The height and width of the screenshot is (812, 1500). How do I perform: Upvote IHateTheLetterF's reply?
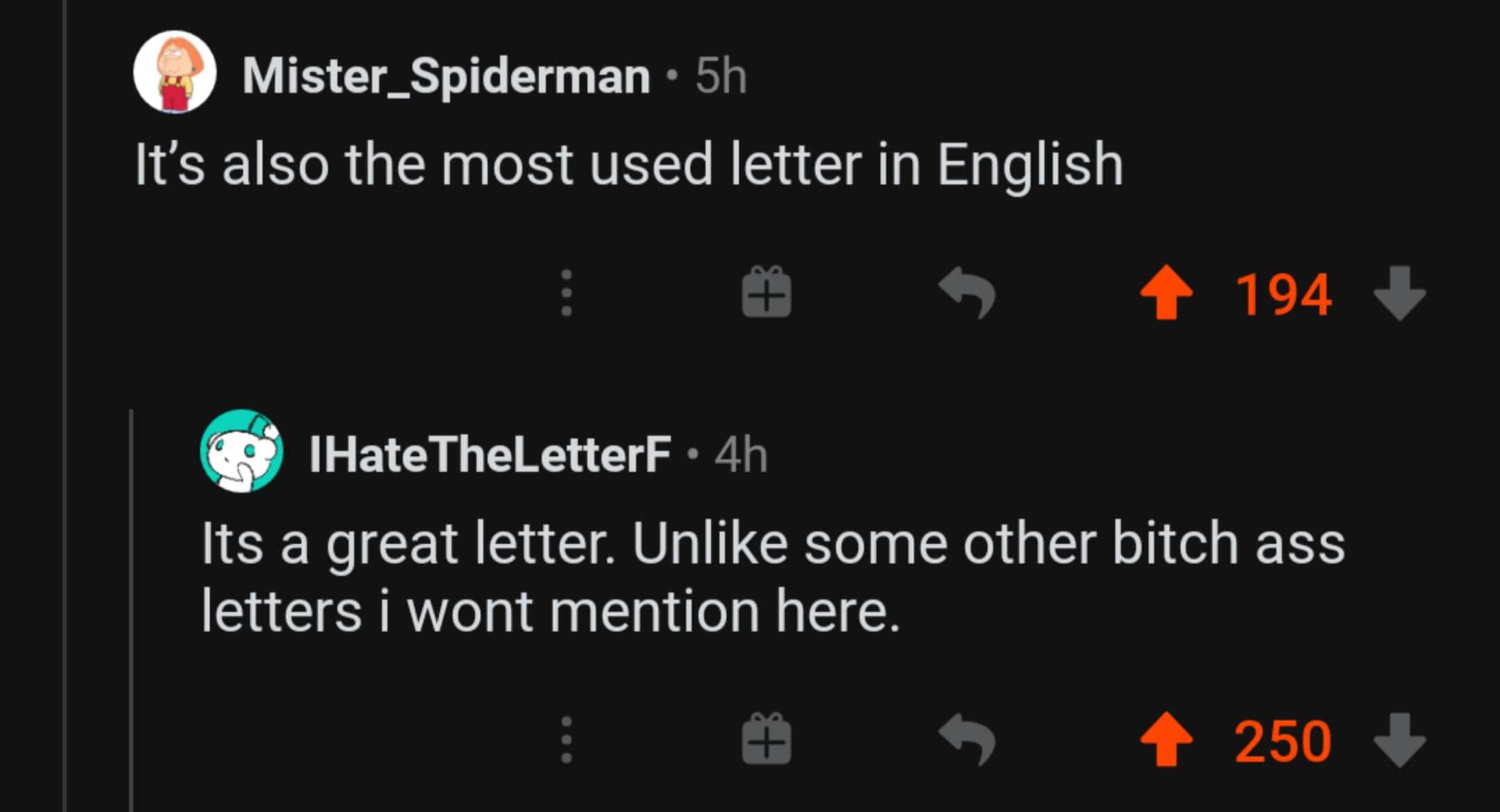[1167, 741]
